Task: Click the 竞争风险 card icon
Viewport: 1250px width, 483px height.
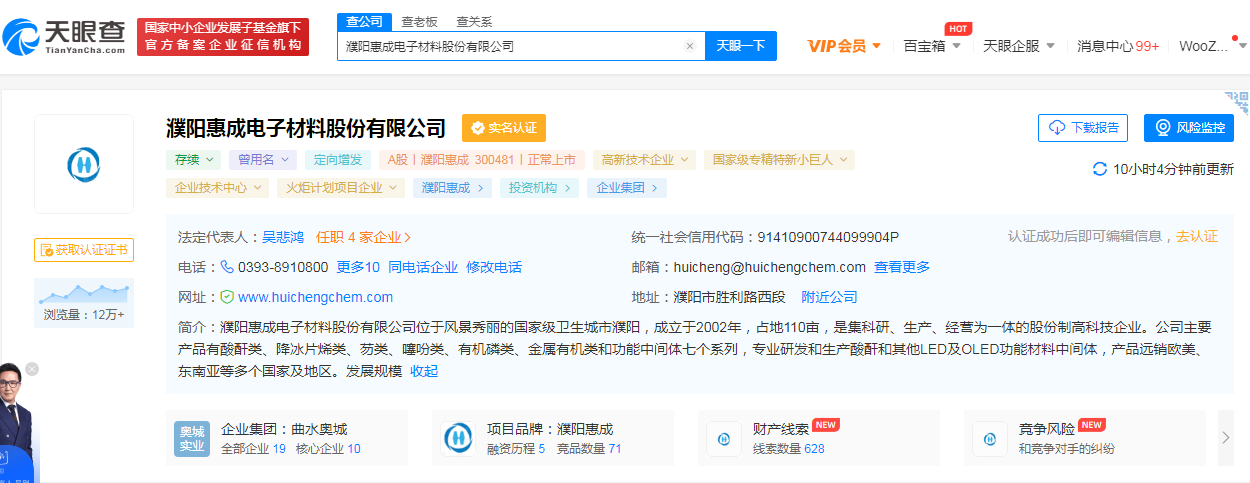Action: click(x=990, y=438)
